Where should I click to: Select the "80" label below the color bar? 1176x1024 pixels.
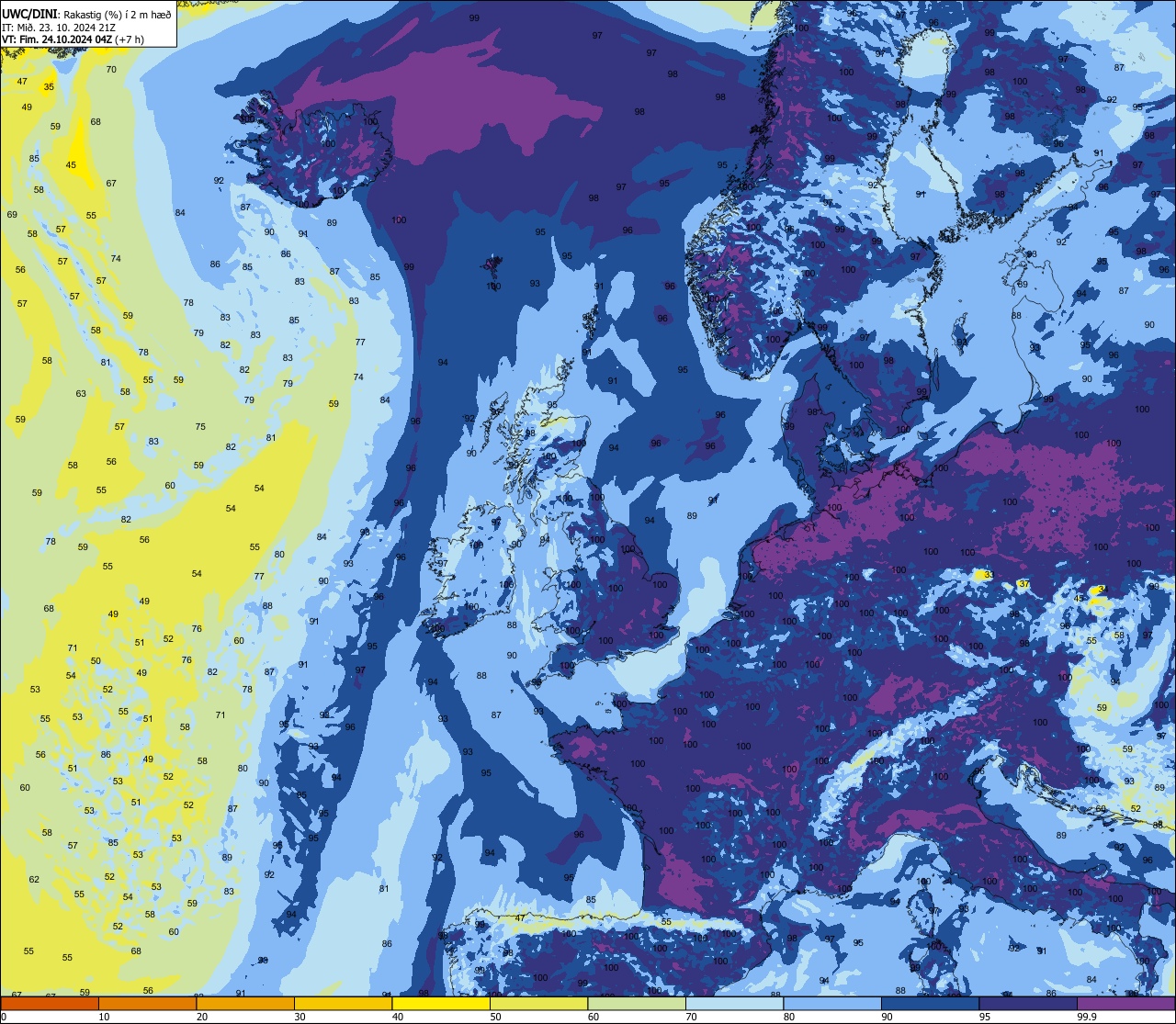coord(789,1017)
